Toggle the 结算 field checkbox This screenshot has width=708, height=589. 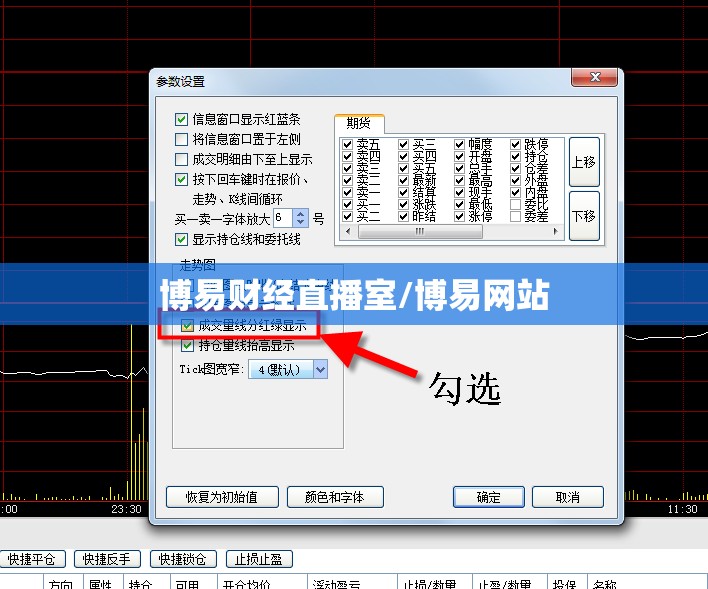point(403,192)
